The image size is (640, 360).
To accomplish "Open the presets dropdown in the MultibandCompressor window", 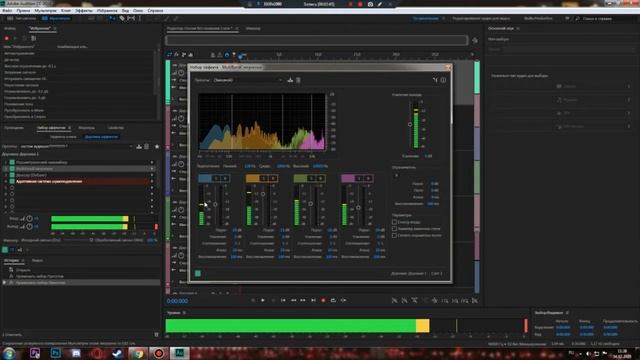I will point(248,80).
